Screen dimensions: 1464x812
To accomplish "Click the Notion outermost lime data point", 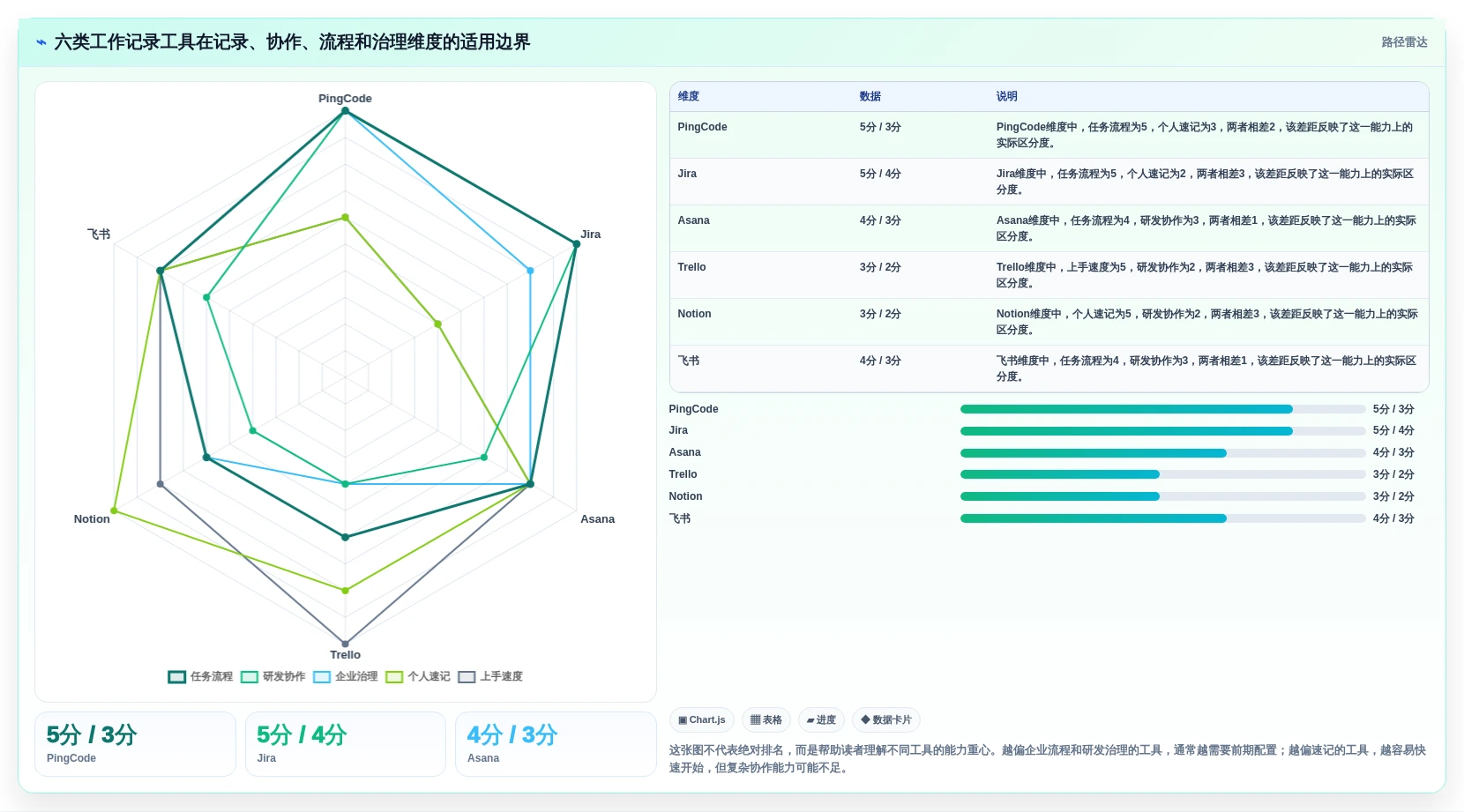I will click(x=114, y=510).
